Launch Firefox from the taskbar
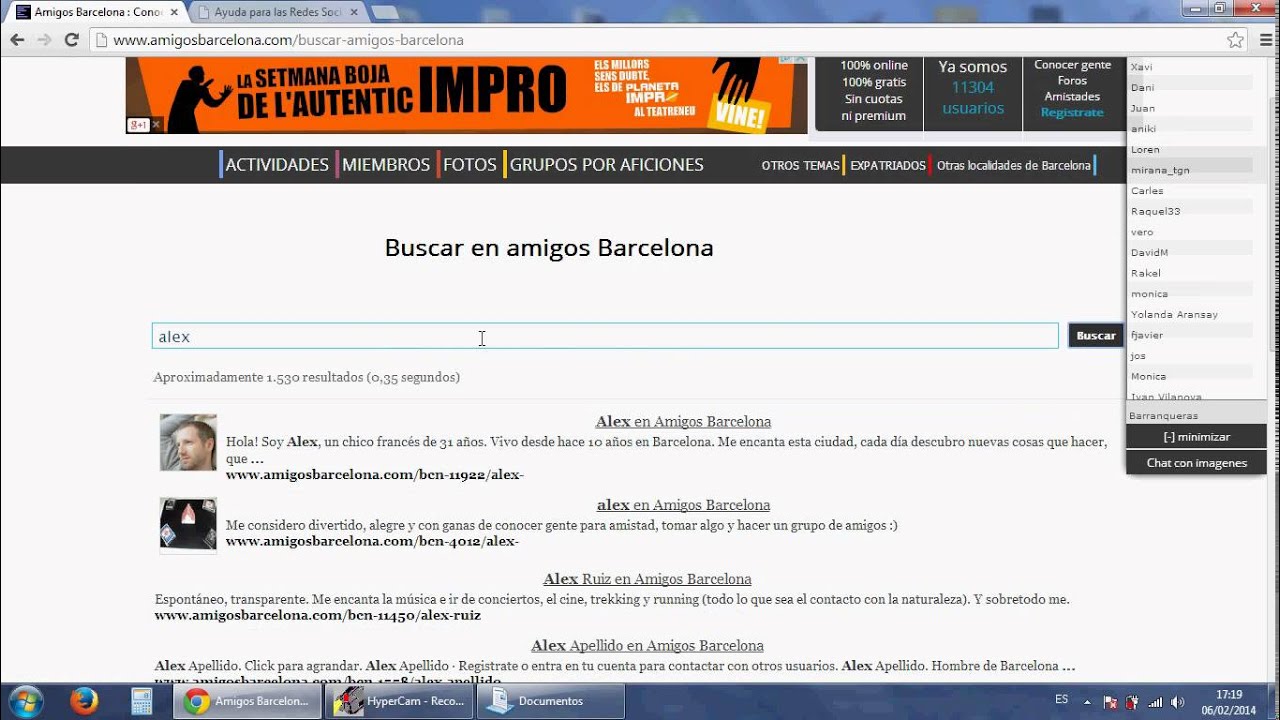The height and width of the screenshot is (720, 1280). pyautogui.click(x=84, y=702)
